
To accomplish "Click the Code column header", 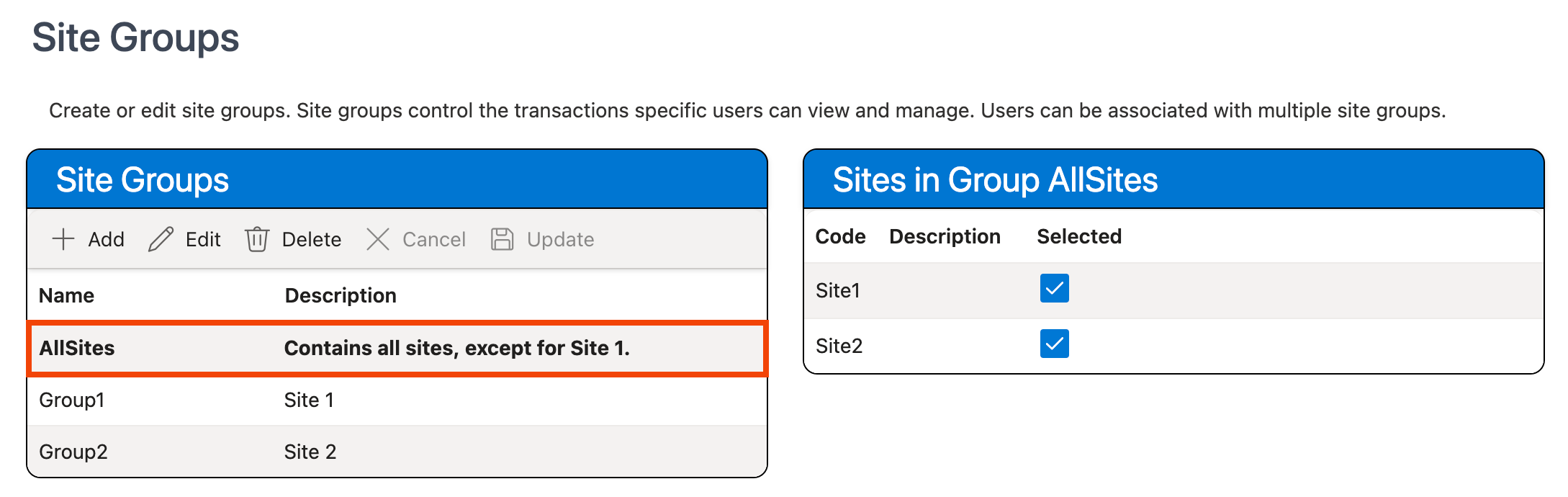I will (840, 236).
